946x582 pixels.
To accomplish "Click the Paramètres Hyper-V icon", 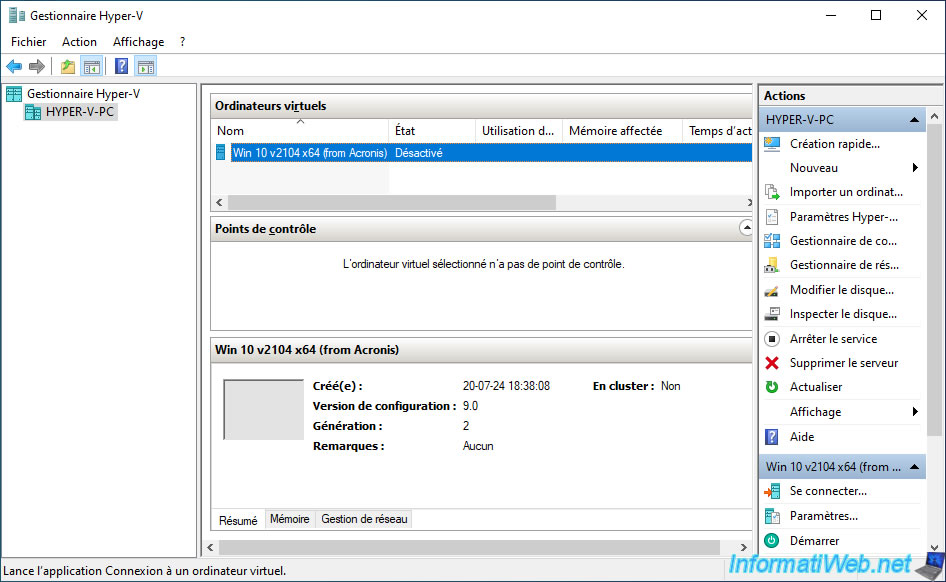I will (772, 217).
